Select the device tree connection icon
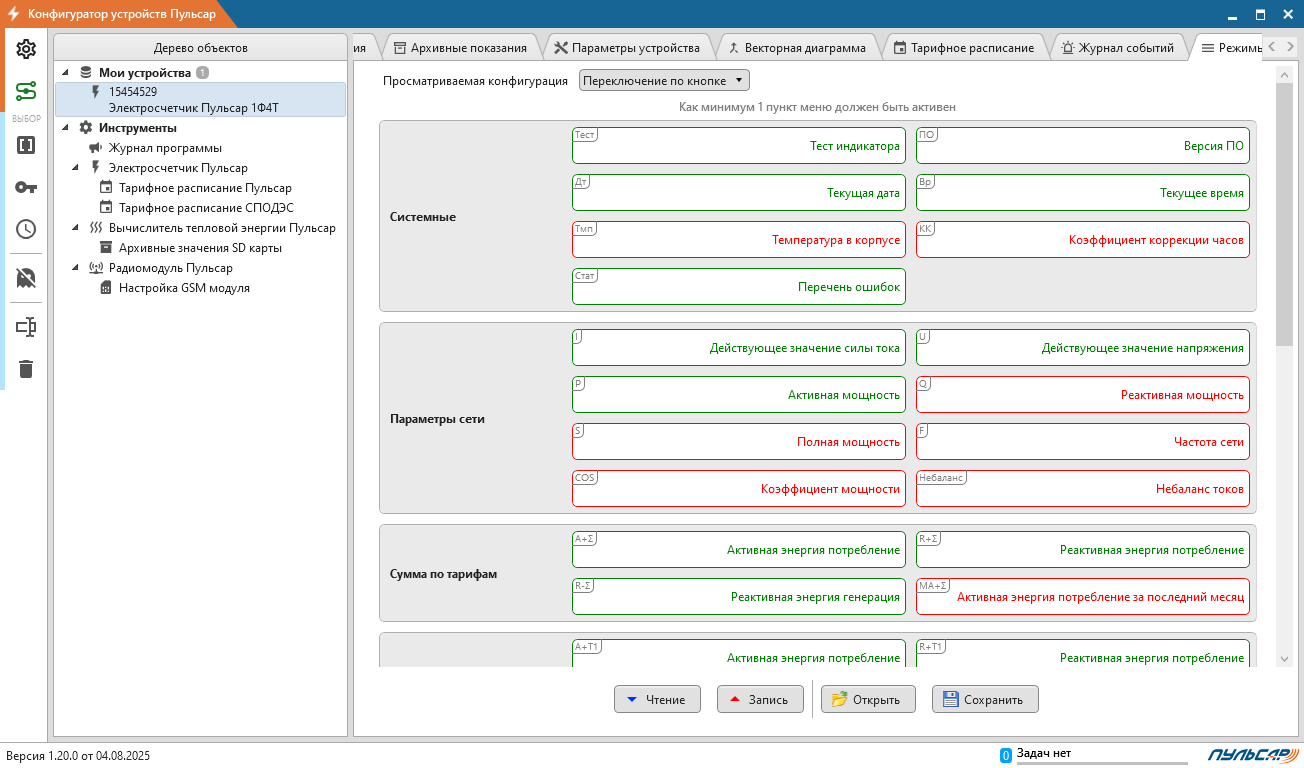1304x768 pixels. pyautogui.click(x=26, y=92)
